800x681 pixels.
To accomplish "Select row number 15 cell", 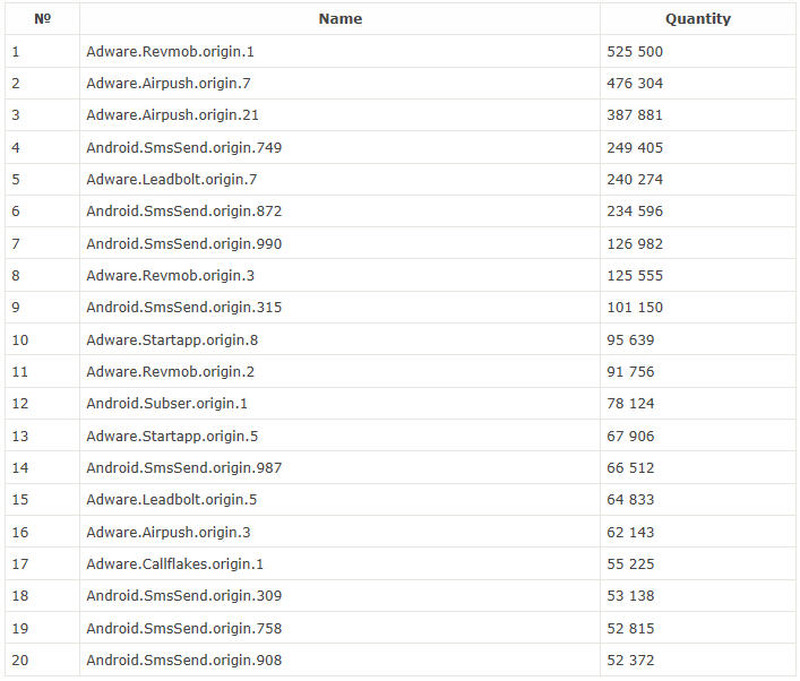I will 20,500.
